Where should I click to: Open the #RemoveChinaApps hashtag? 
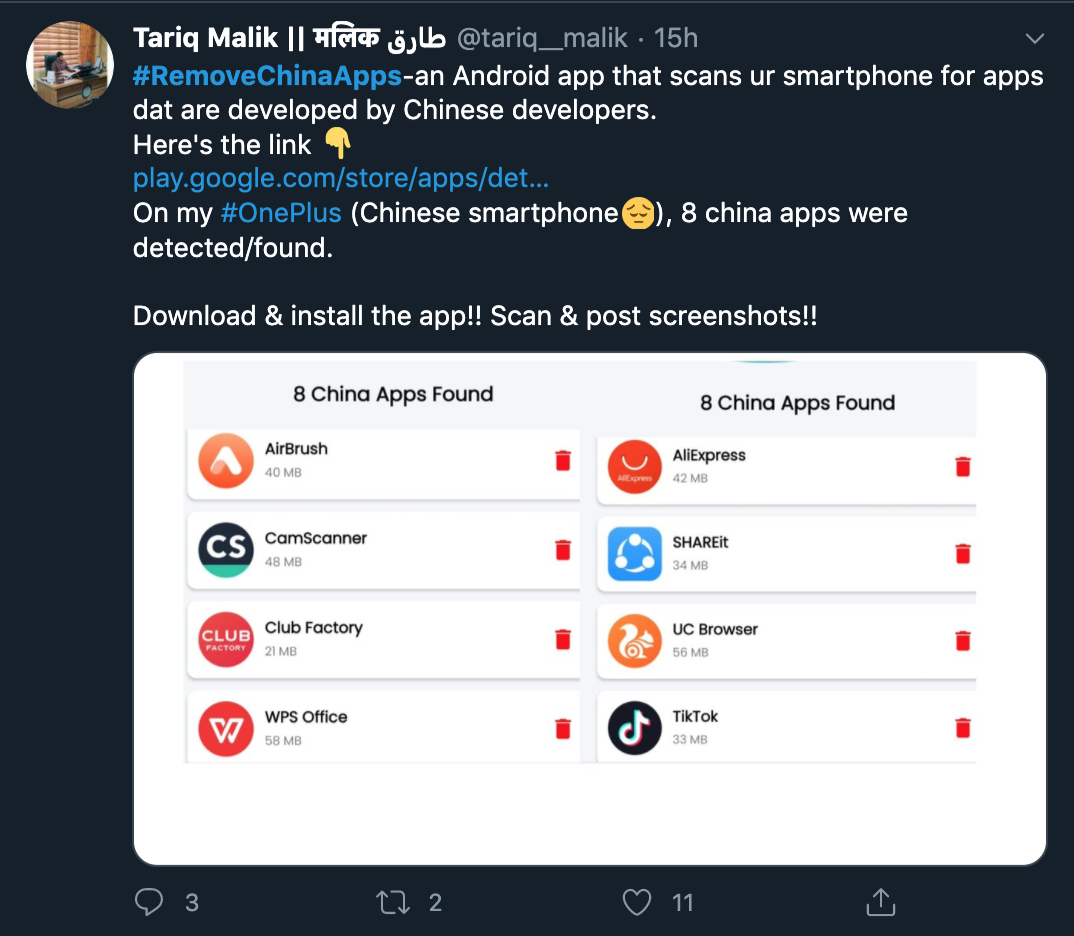(267, 76)
